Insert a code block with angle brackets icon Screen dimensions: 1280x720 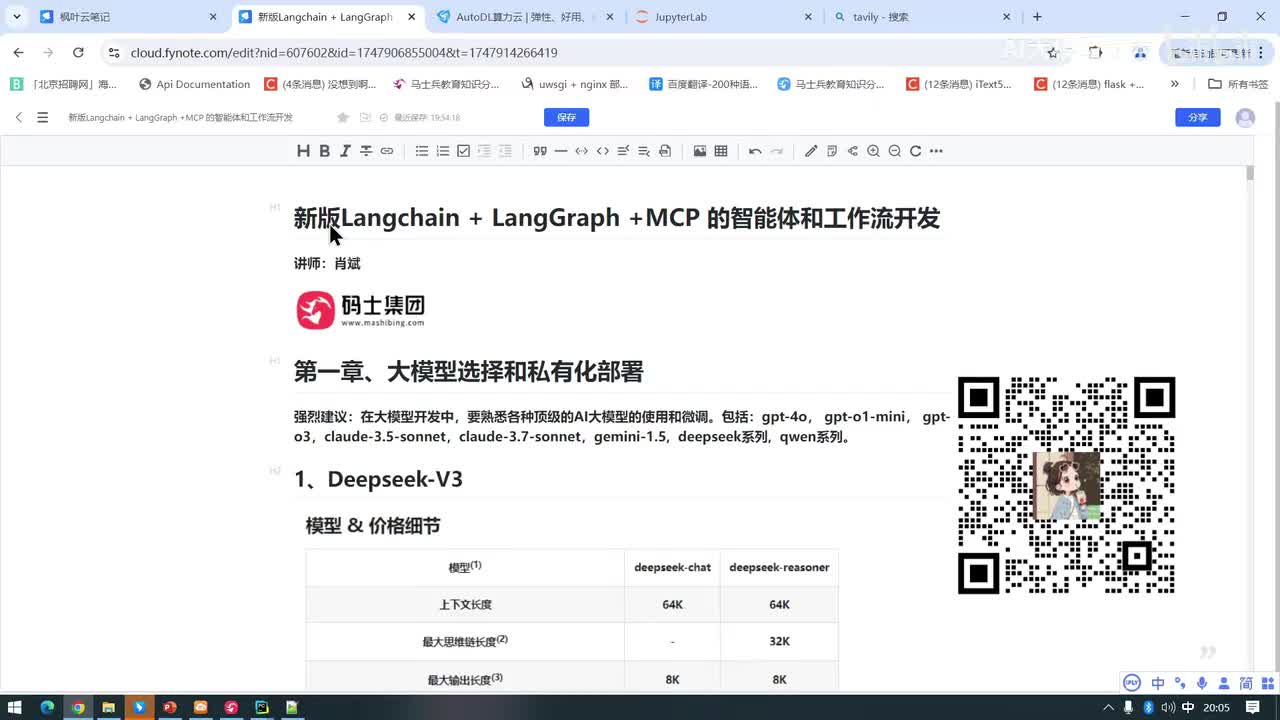(602, 151)
